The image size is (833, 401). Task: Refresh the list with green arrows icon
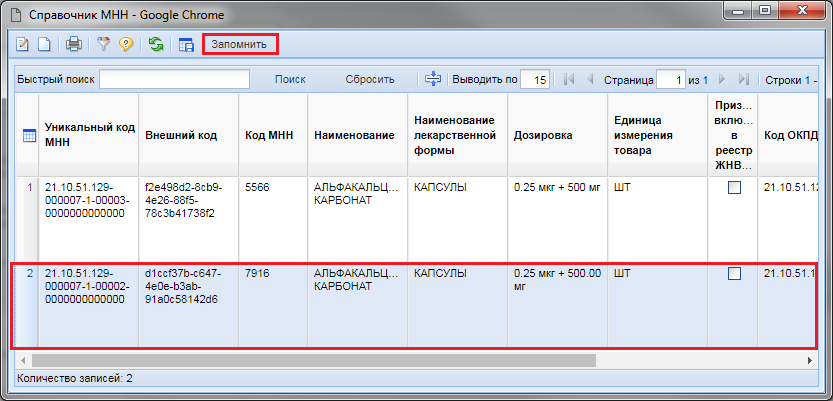pyautogui.click(x=156, y=45)
